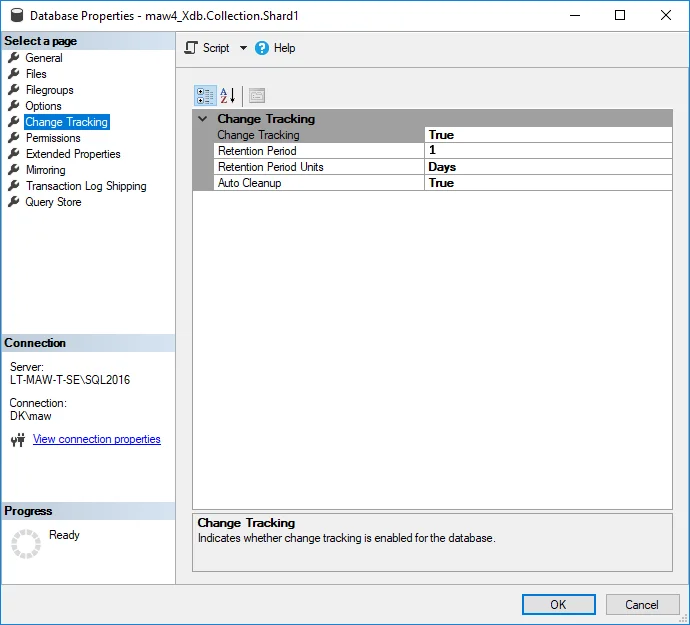Select the Change Tracking True value cell
This screenshot has width=690, height=625.
point(548,135)
